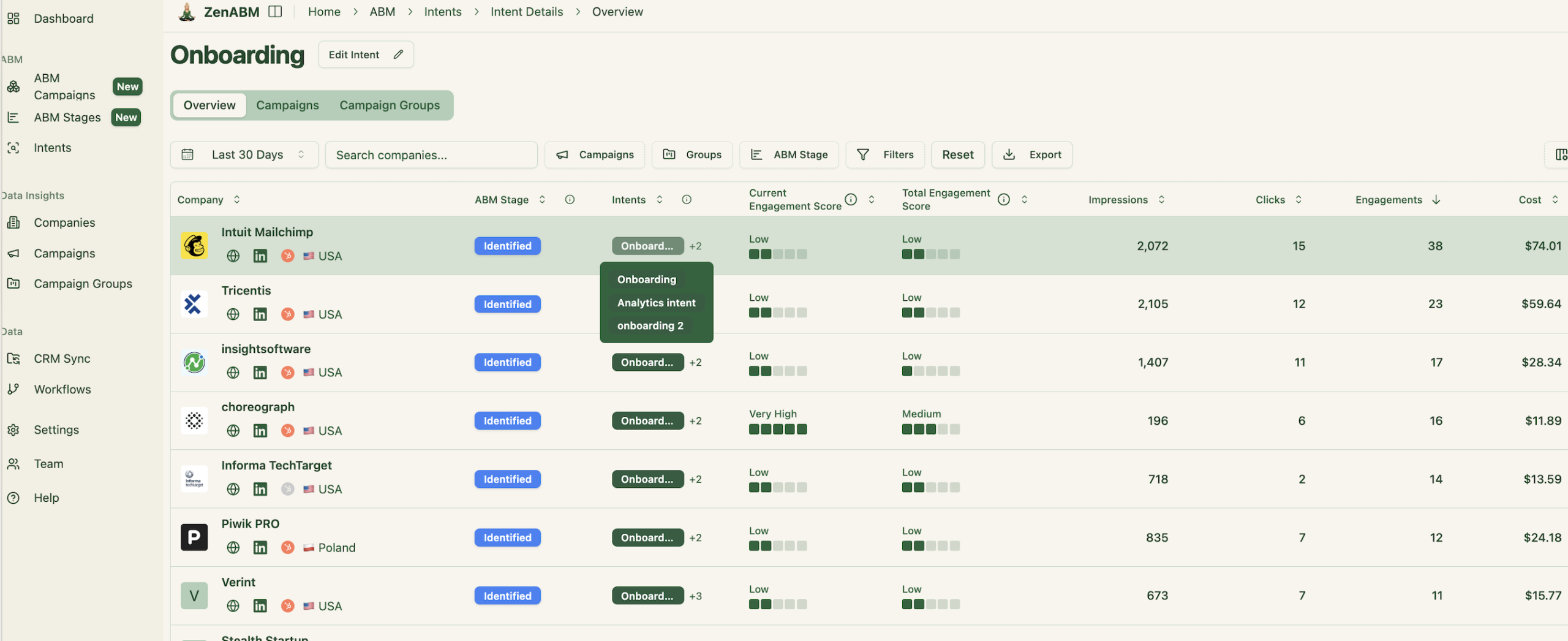Click the Piwik PRO company logo

(x=194, y=537)
